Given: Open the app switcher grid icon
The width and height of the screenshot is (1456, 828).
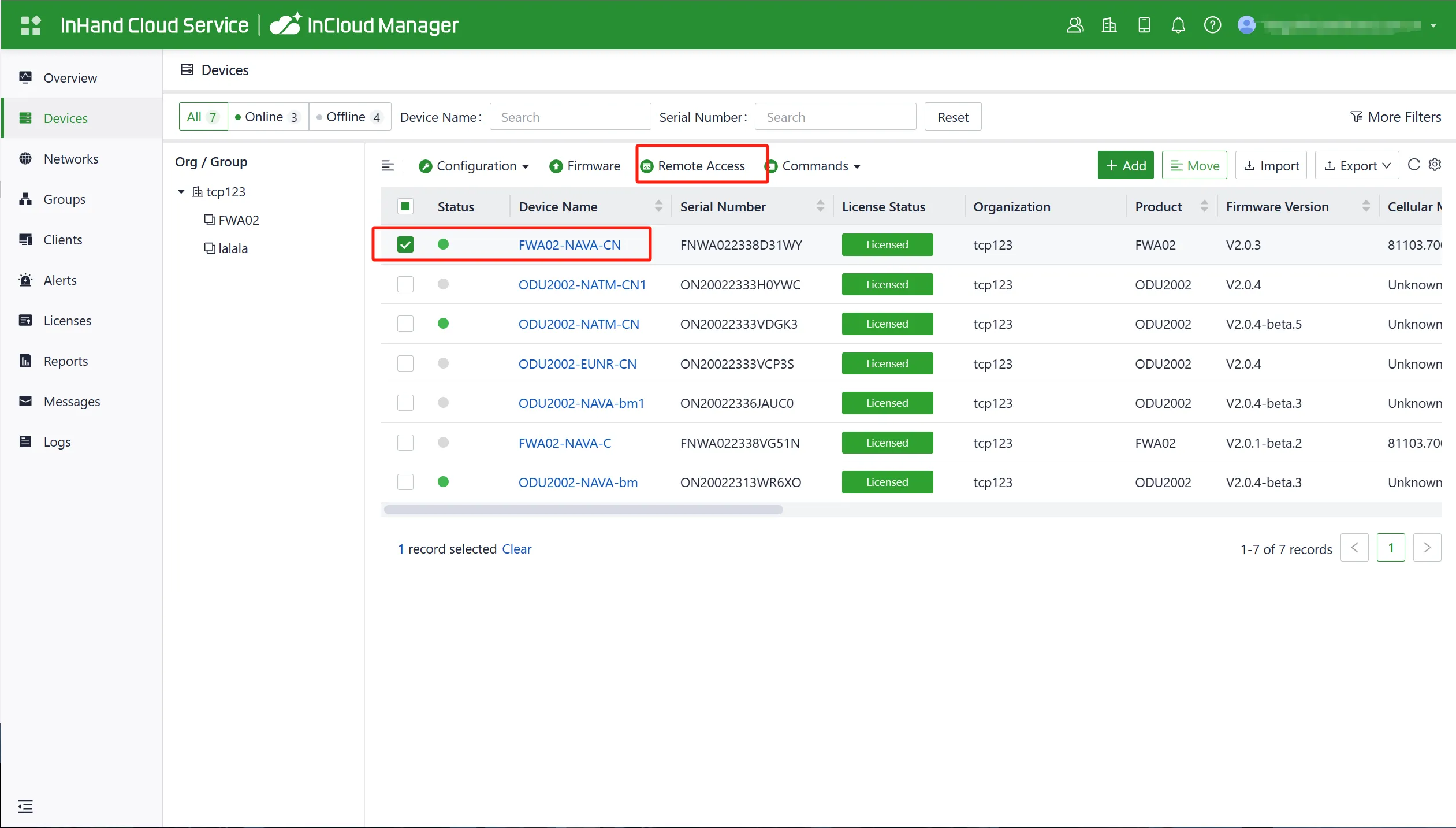Looking at the screenshot, I should [31, 25].
